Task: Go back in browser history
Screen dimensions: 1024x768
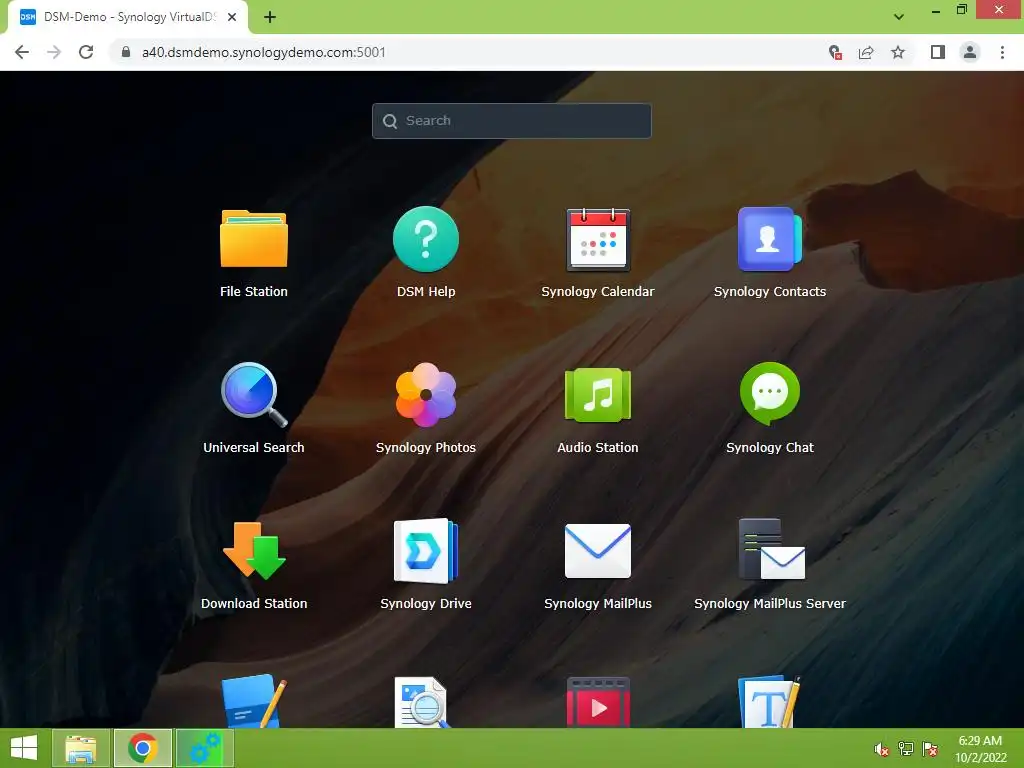Action: [22, 52]
